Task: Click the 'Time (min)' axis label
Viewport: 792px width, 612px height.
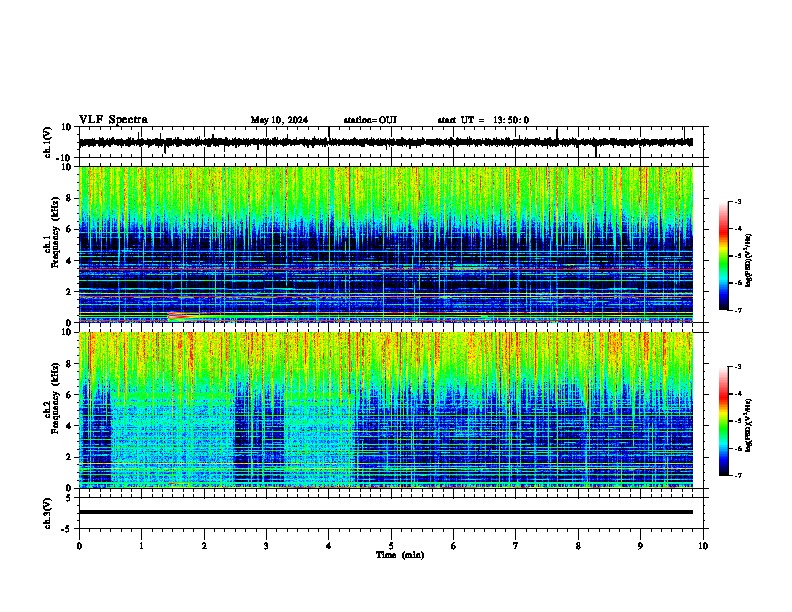Action: pos(400,555)
